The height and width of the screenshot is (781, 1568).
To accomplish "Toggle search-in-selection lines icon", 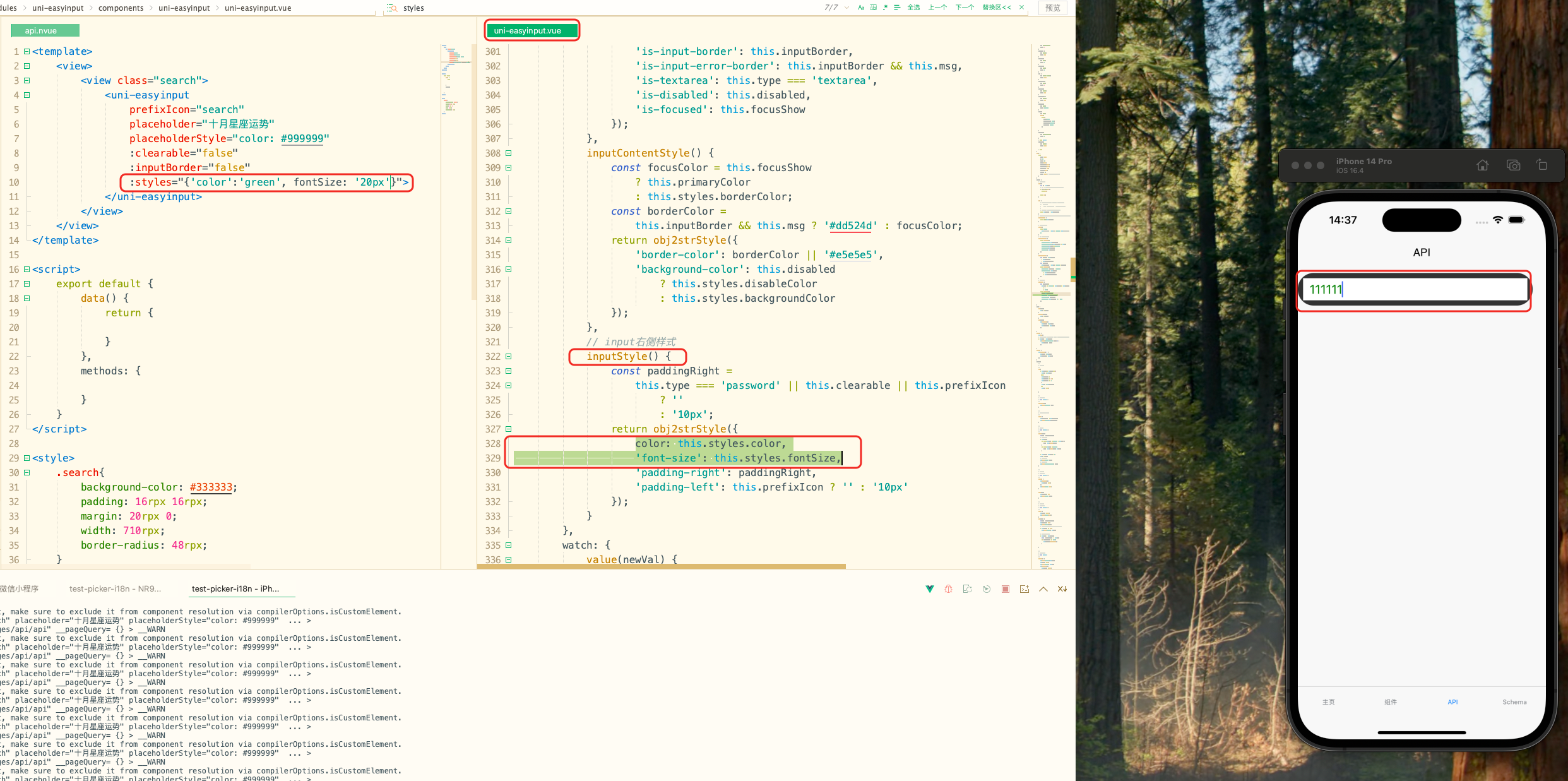I will tap(896, 8).
